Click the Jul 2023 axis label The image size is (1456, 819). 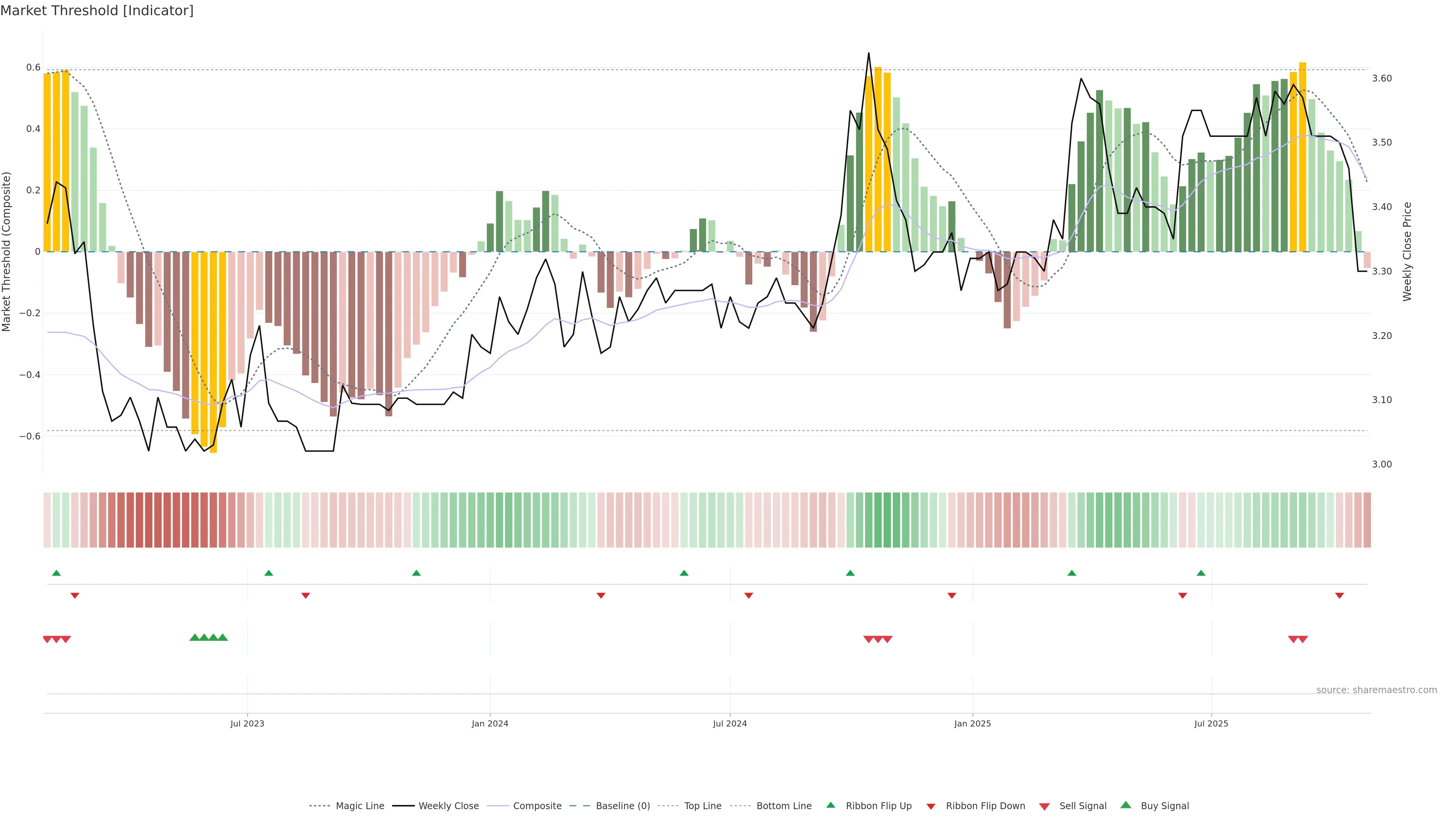[247, 723]
